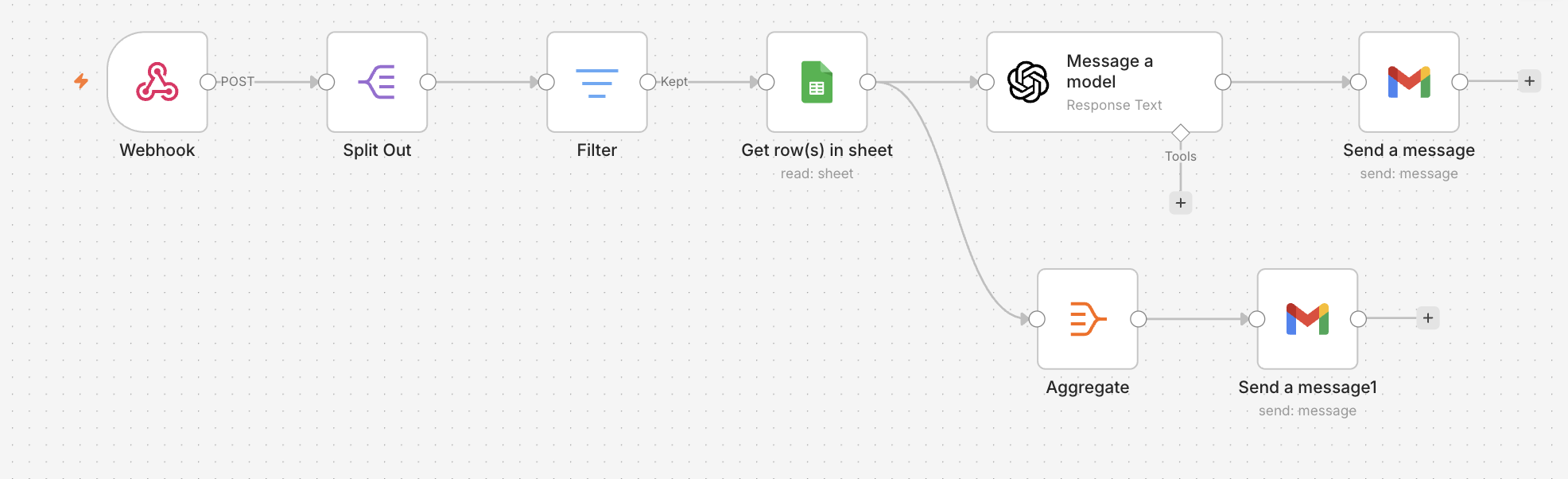Click the Send a message1 label
This screenshot has height=479, width=1568.
1307,387
